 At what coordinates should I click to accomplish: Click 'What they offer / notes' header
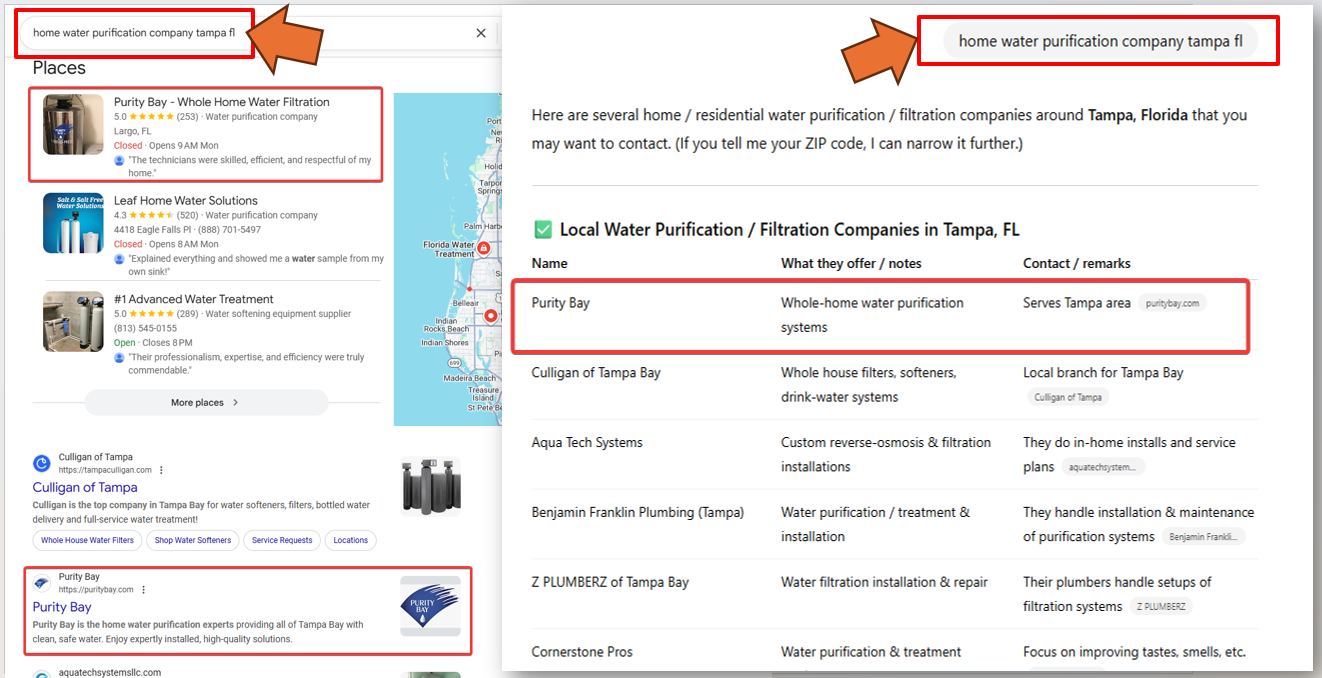point(851,264)
